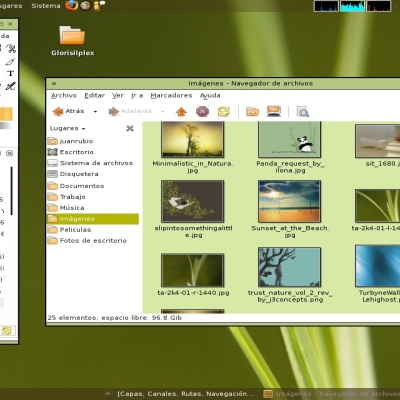
Task: Select Sistema de archivos place
Action: click(93, 163)
